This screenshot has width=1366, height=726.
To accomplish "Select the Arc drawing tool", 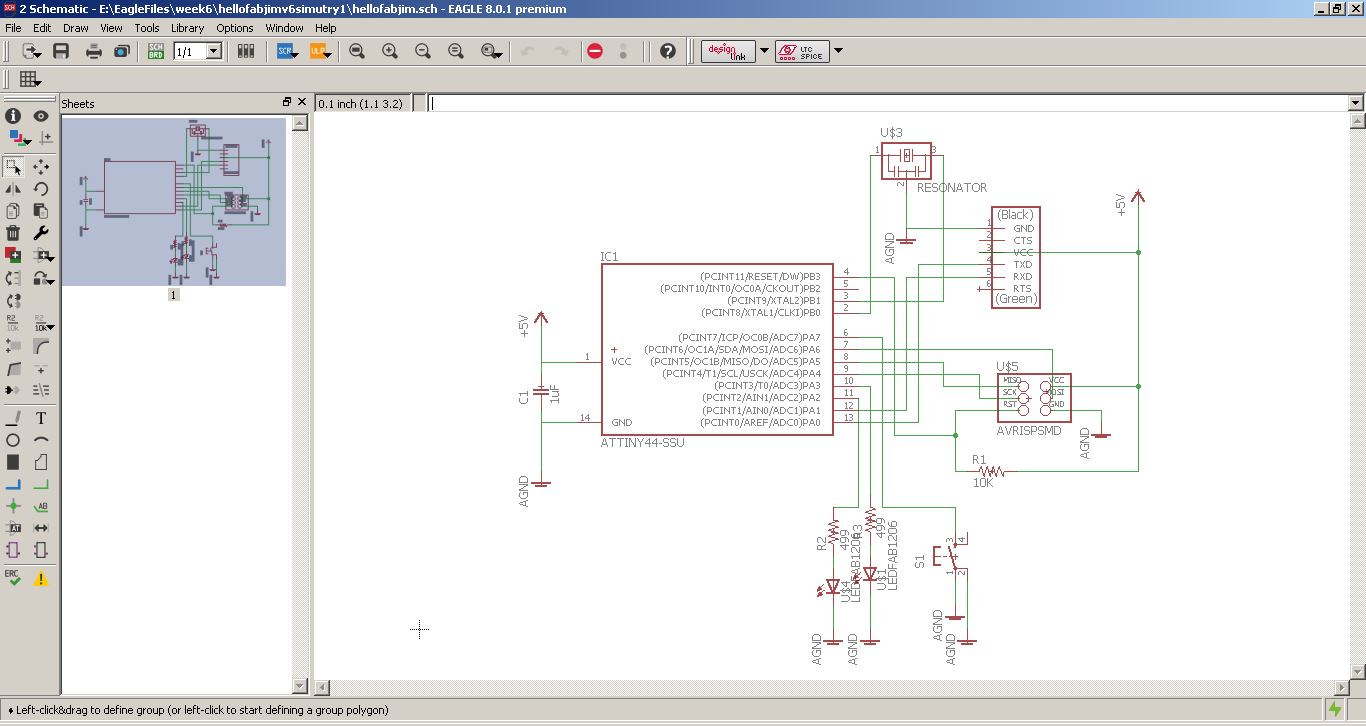I will click(41, 440).
